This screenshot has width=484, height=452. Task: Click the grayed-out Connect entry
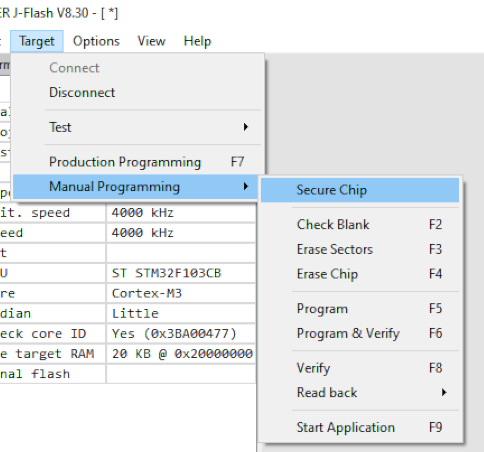point(136,68)
